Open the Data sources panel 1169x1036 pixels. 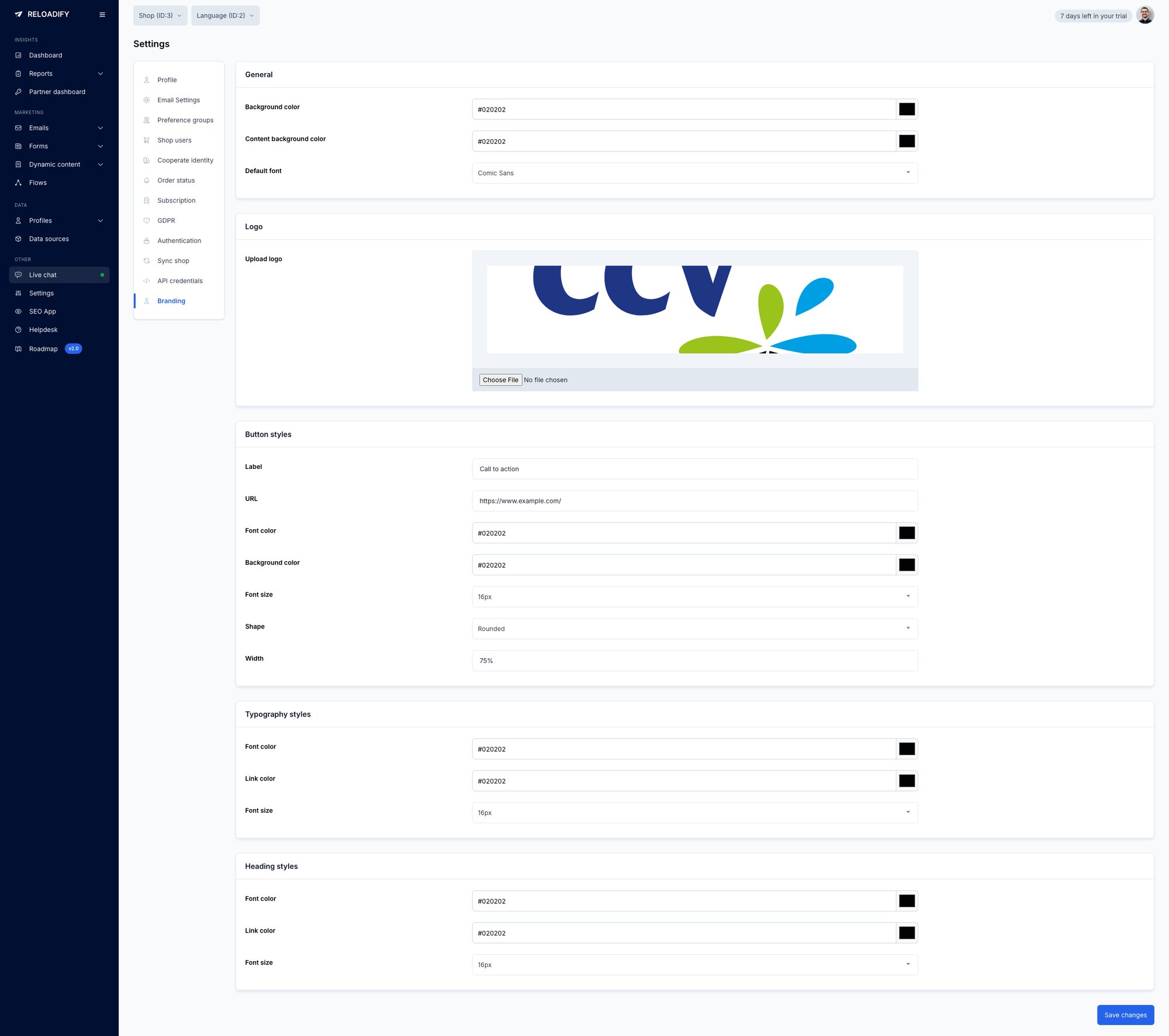point(49,239)
